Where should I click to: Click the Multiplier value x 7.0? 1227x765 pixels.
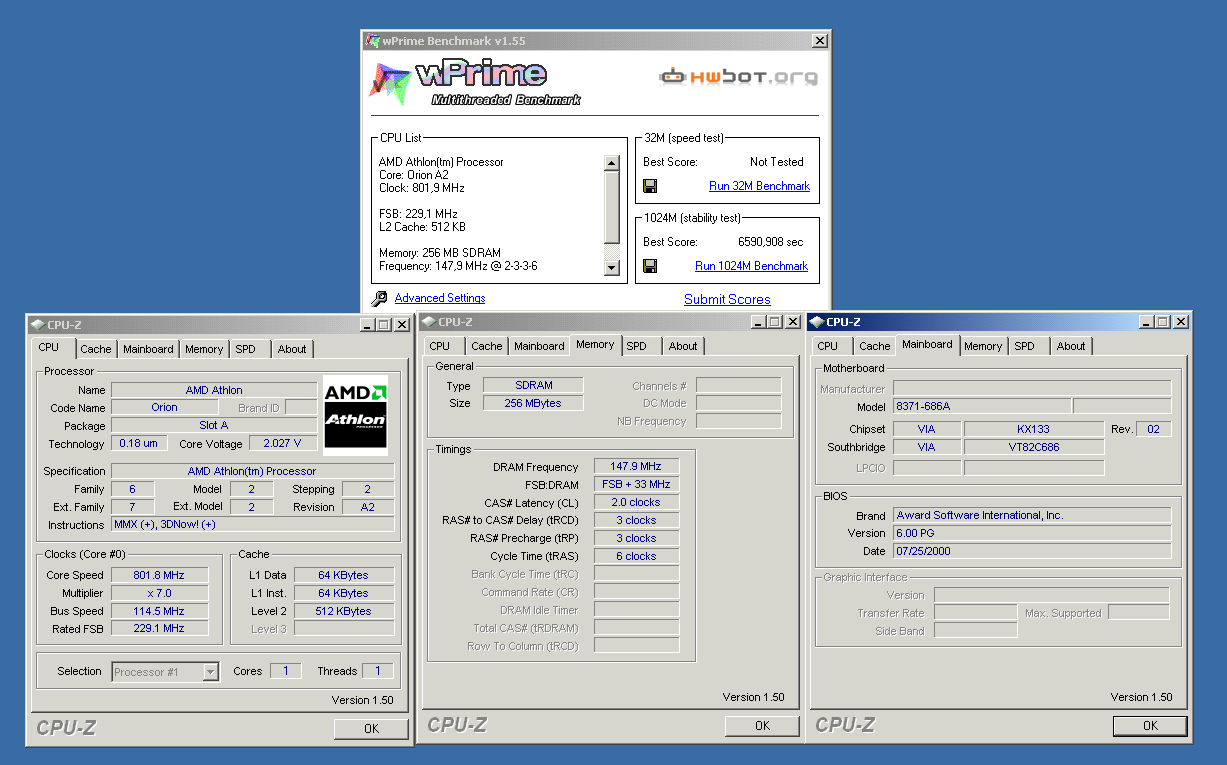[x=159, y=593]
